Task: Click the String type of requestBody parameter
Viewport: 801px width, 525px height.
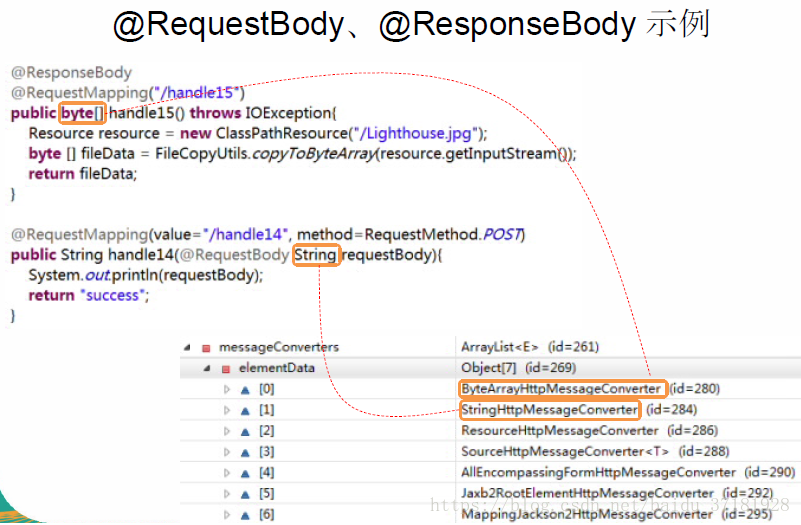Action: coord(316,255)
